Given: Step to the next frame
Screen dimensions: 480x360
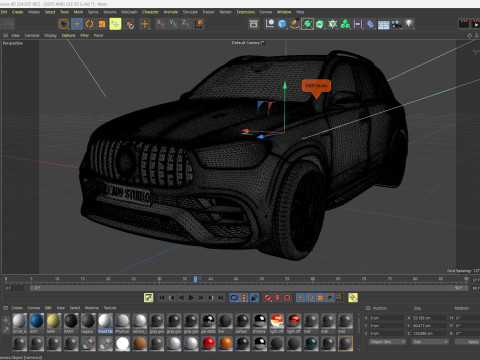Looking at the screenshot, I should coord(201,297).
